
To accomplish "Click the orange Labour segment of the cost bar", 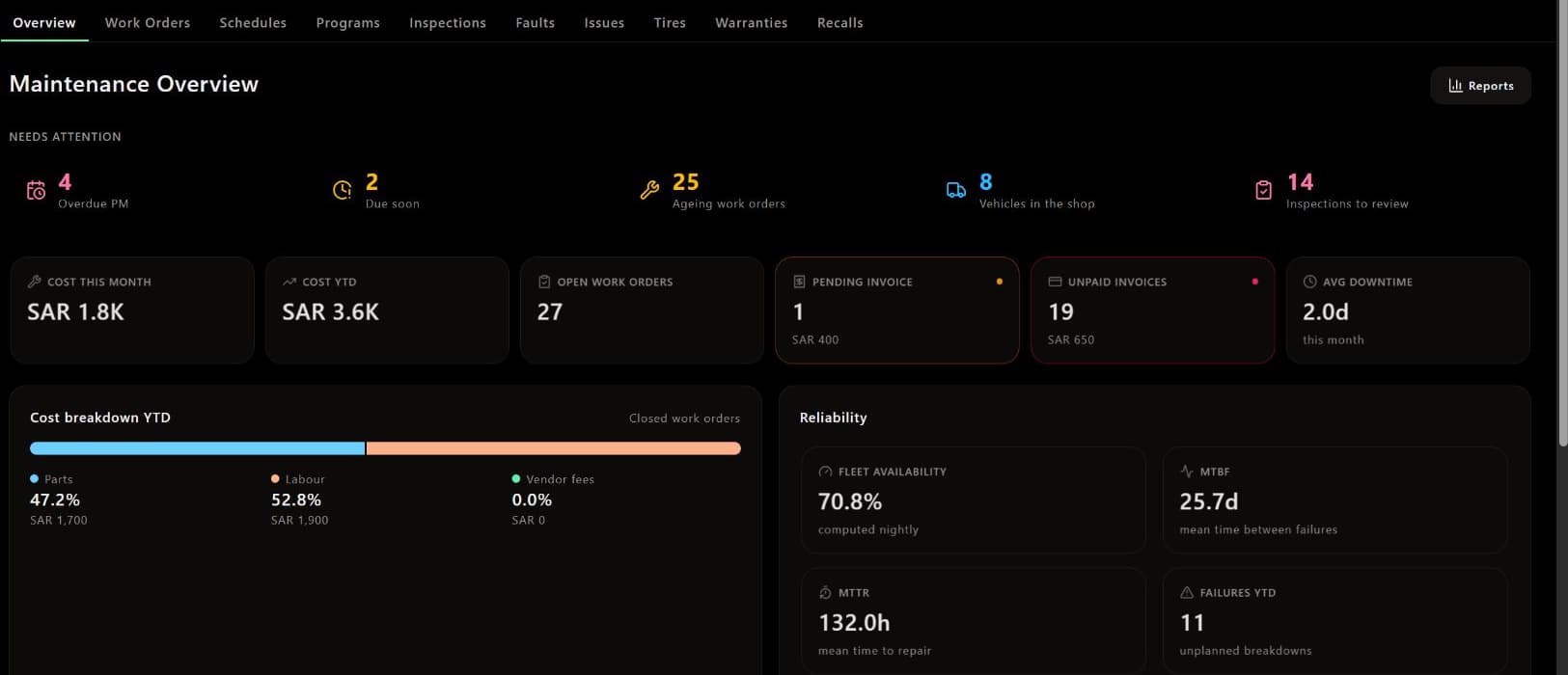I will (x=554, y=448).
